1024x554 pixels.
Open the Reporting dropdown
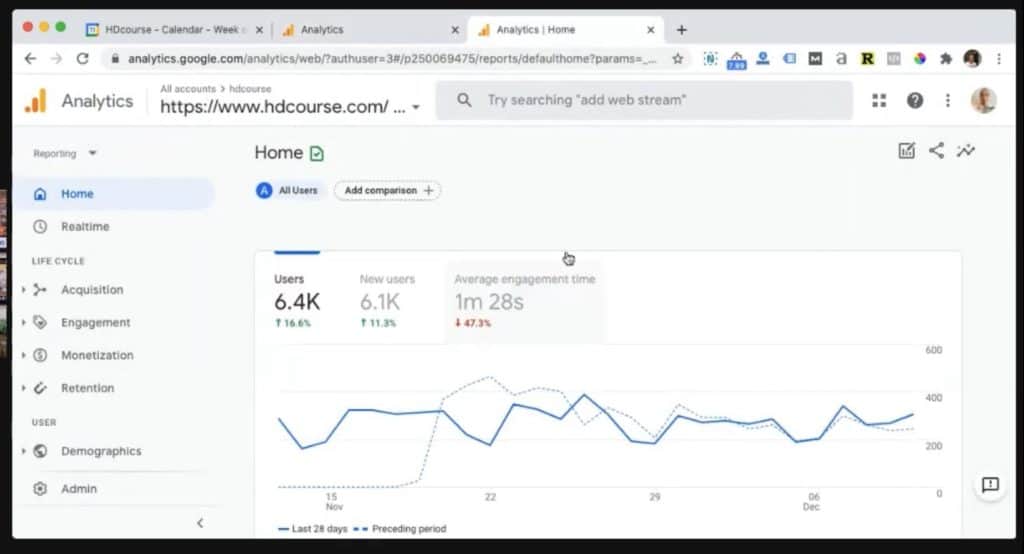click(65, 154)
